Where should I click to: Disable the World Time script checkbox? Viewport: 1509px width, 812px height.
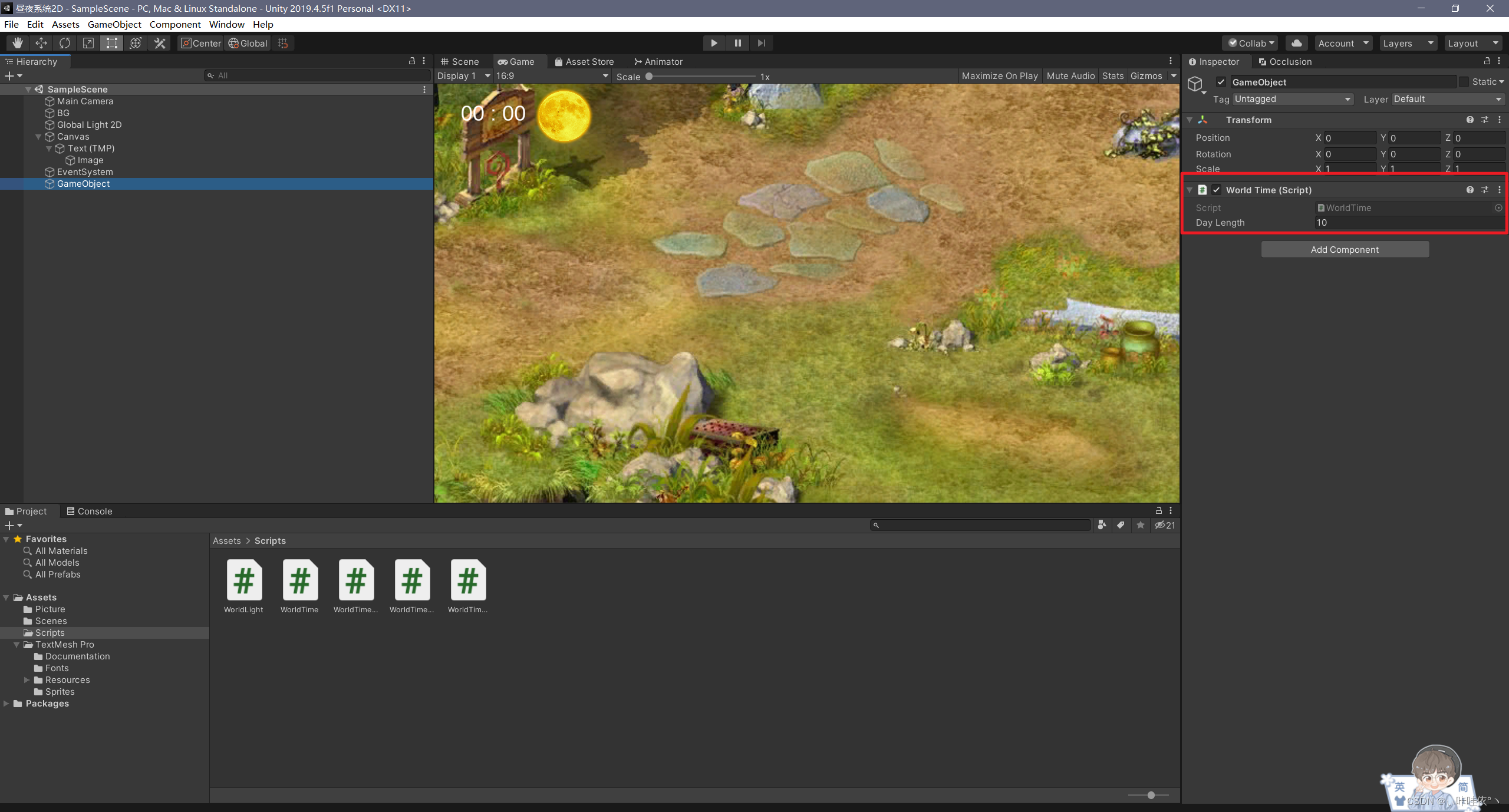pos(1217,190)
